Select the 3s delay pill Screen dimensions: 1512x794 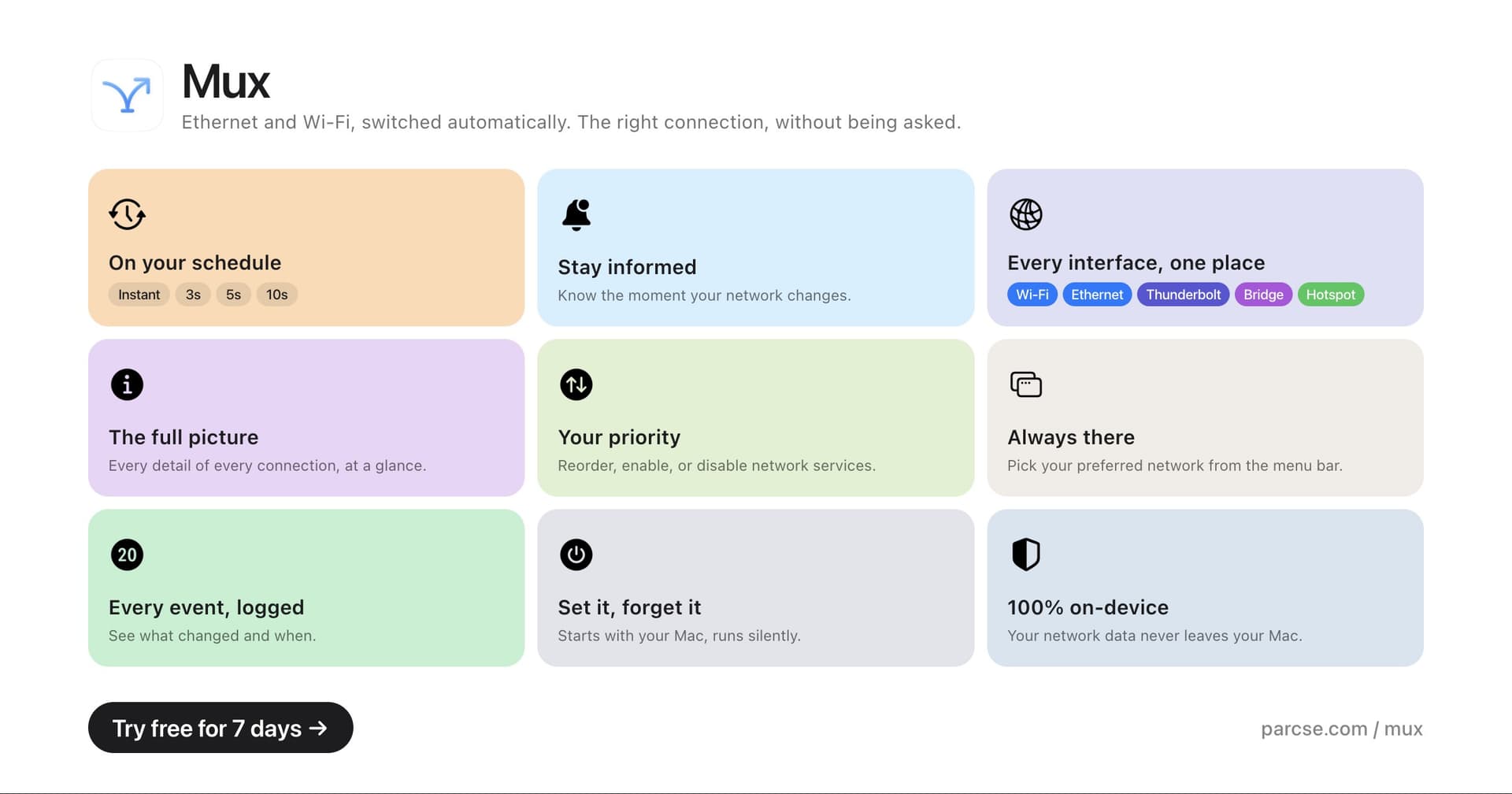tap(193, 295)
